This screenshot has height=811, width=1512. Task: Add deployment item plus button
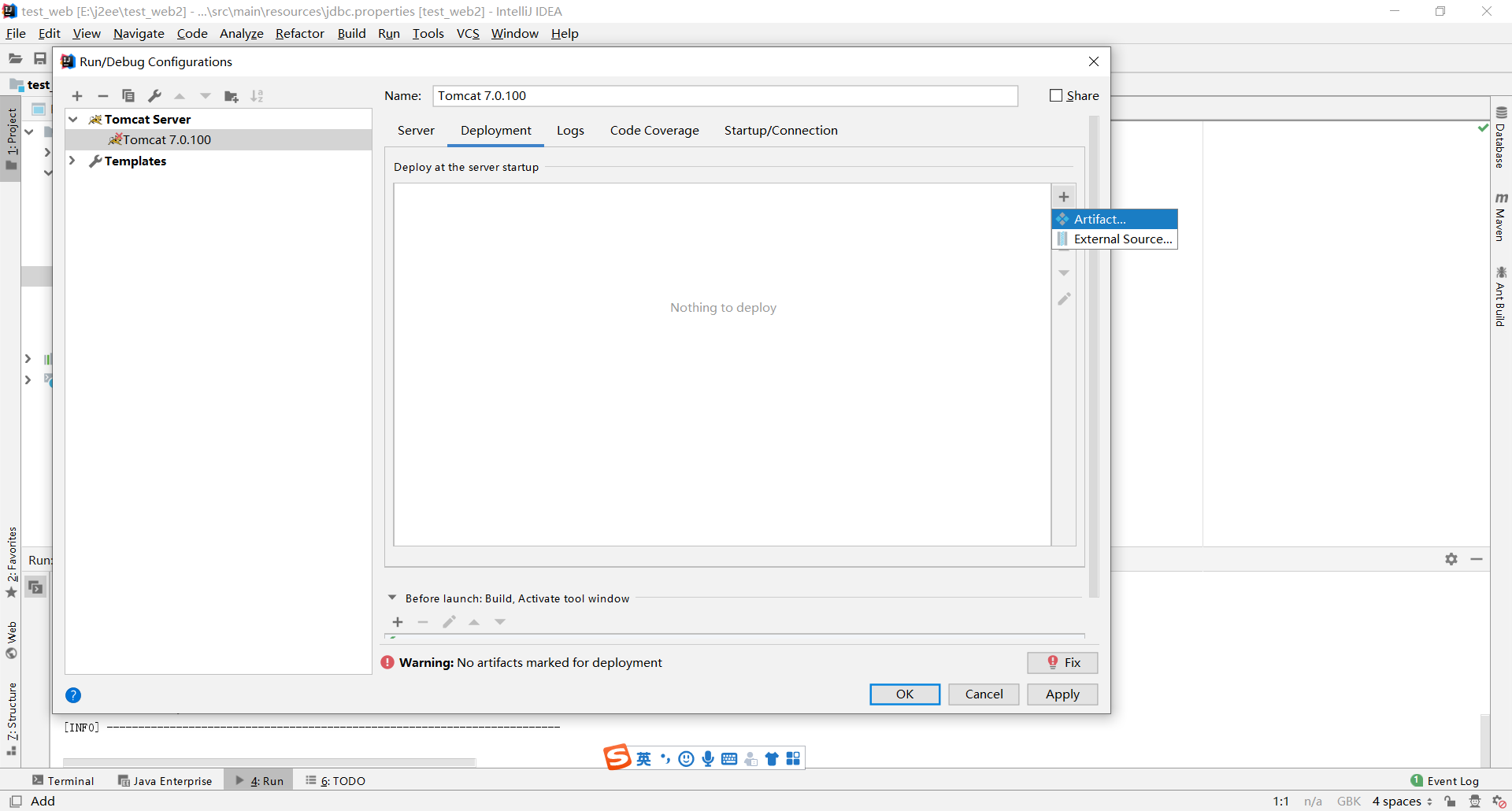(1064, 197)
